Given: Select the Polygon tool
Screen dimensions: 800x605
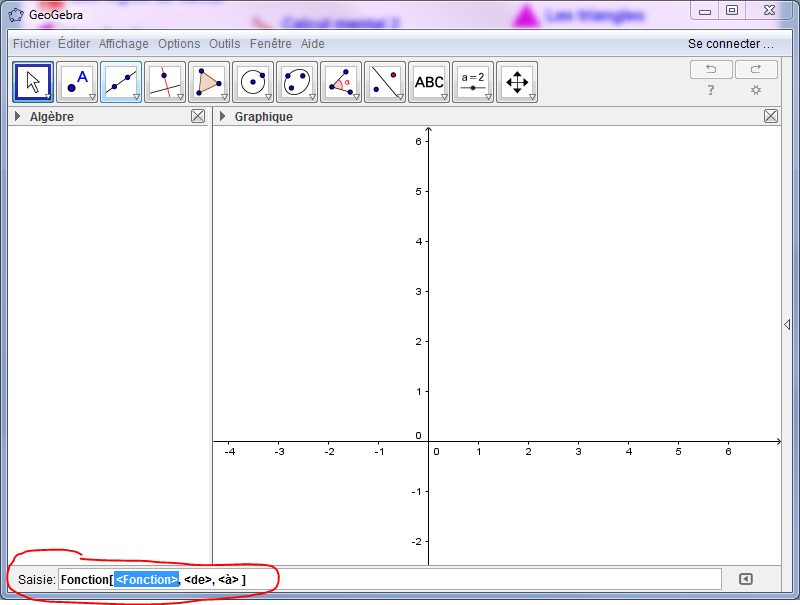Looking at the screenshot, I should tap(209, 82).
